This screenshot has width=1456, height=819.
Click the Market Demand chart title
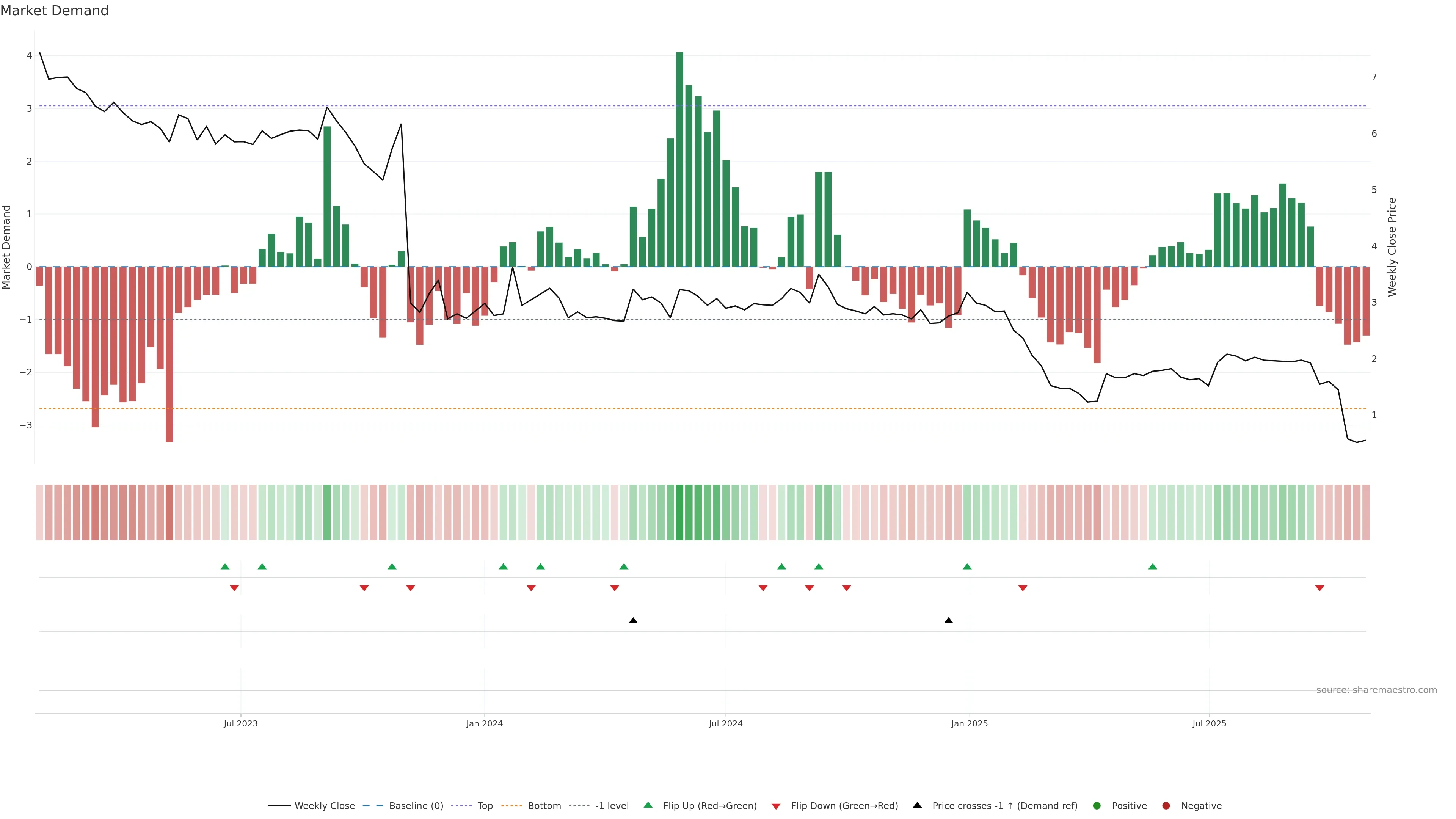pos(54,11)
